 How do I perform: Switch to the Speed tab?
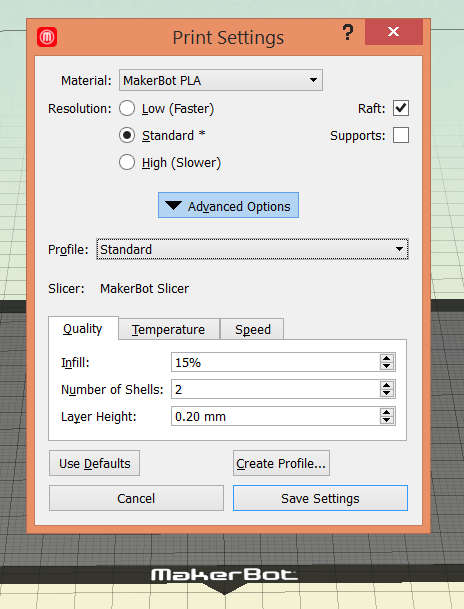(x=252, y=329)
